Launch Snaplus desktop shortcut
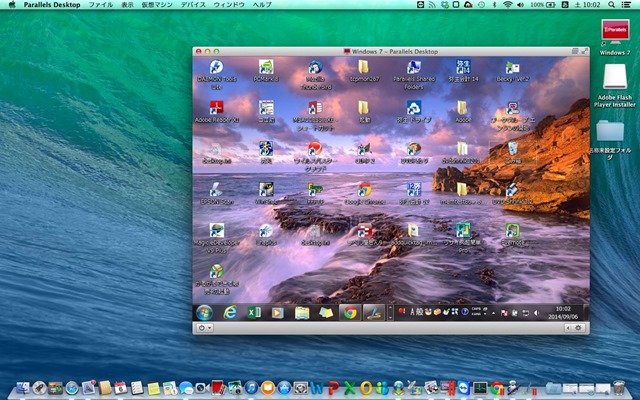 pos(266,234)
